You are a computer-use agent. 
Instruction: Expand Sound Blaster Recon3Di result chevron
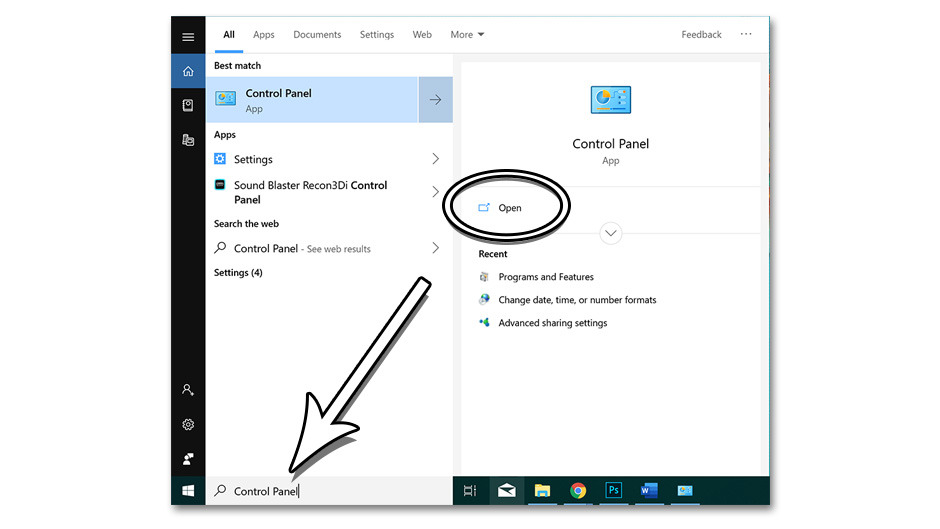[436, 192]
